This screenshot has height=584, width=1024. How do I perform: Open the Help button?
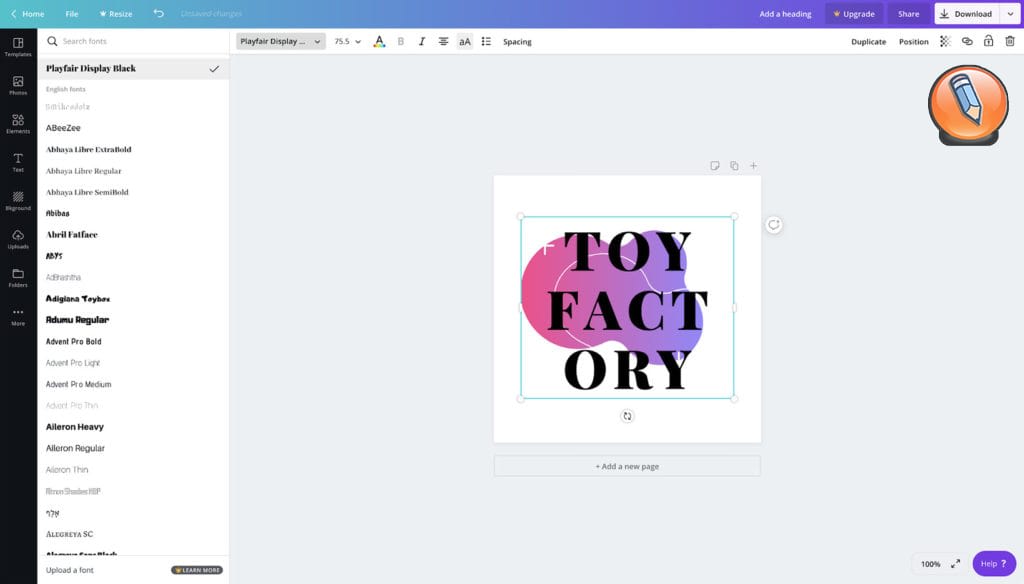993,563
